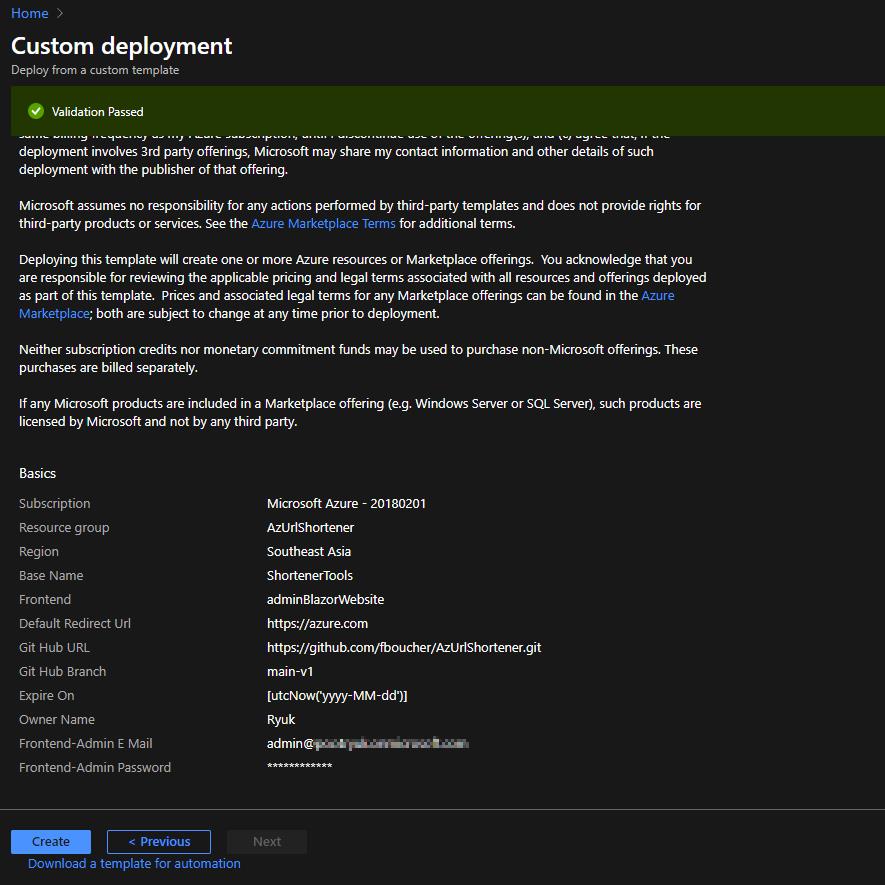Click the Frontend-Admin Password label
Viewport: 885px width, 885px height.
click(x=95, y=768)
